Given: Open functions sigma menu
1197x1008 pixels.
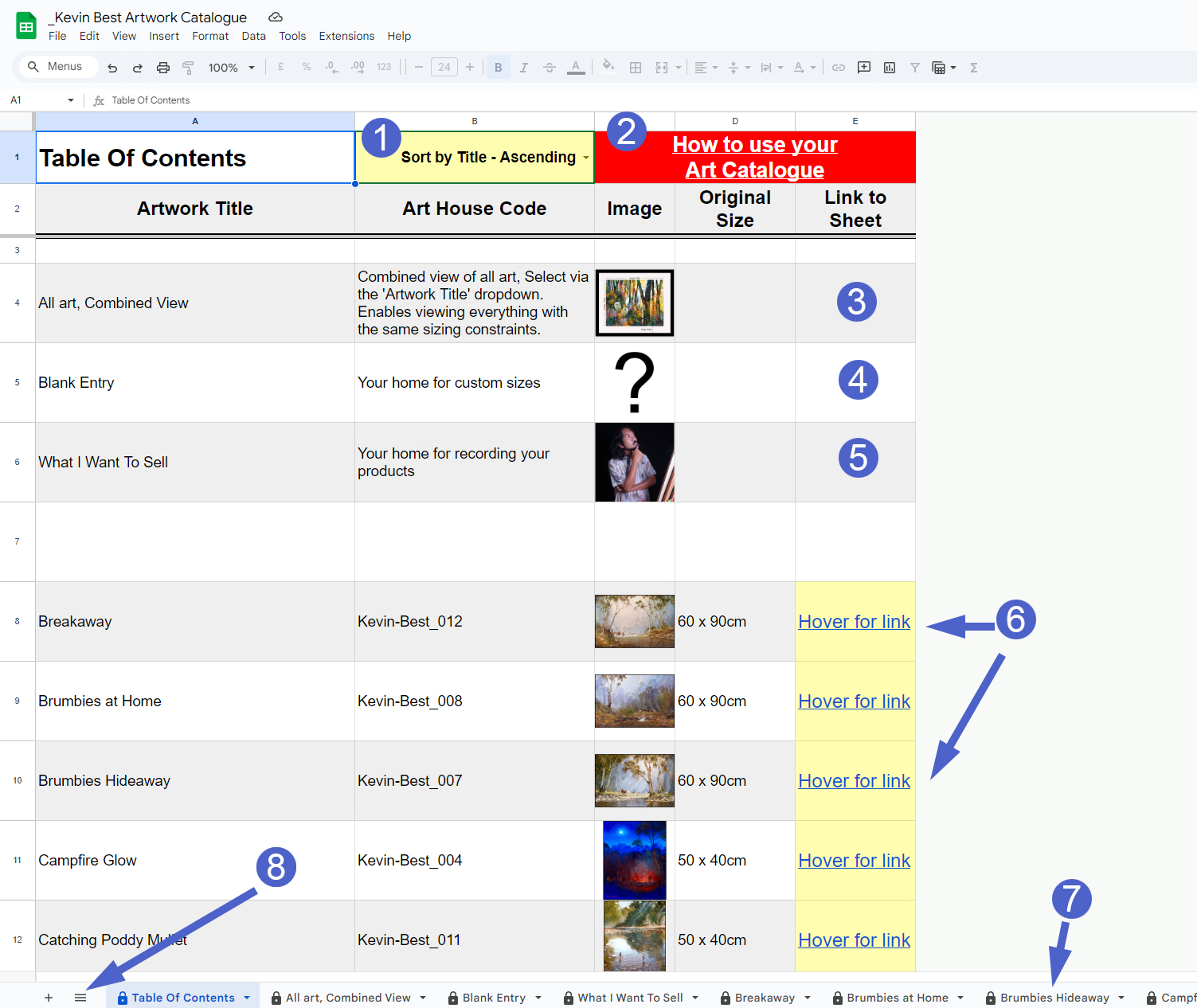Looking at the screenshot, I should point(974,68).
